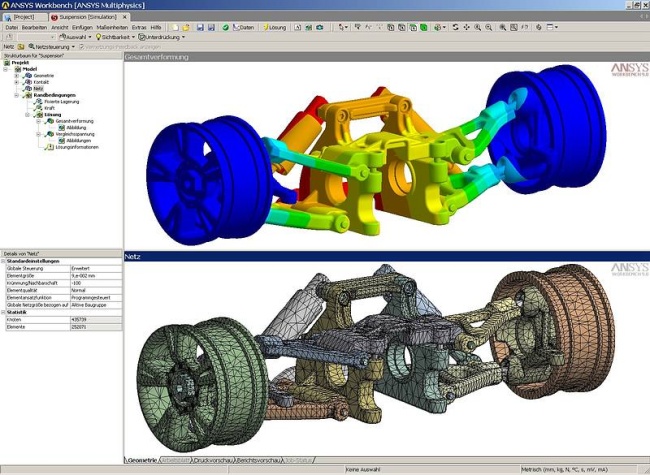The height and width of the screenshot is (475, 650).
Task: Select the Geometrie bottom tab
Action: pos(142,460)
